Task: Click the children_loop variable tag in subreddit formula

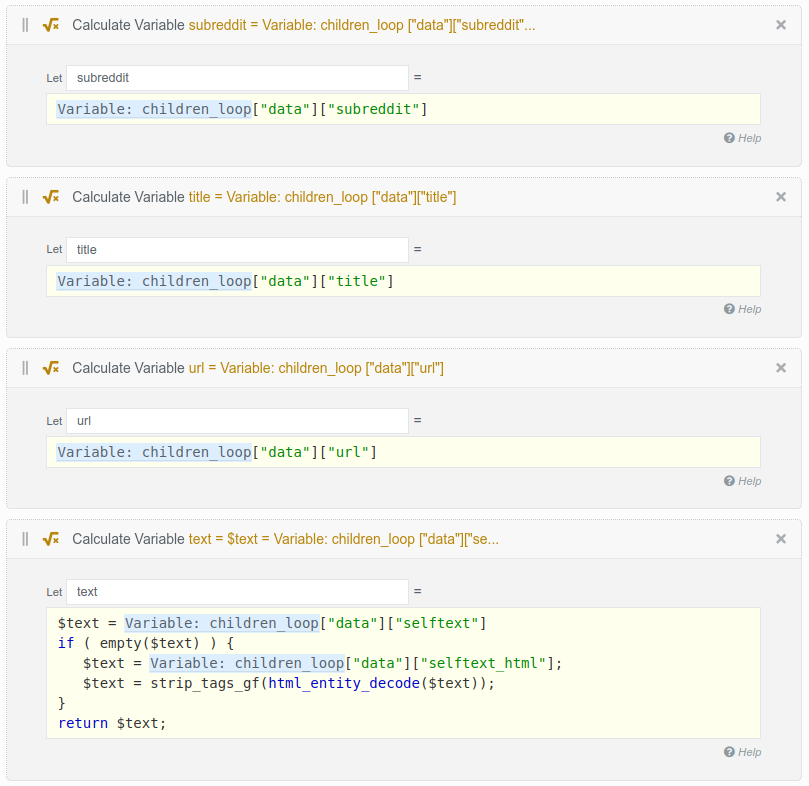Action: (x=154, y=109)
